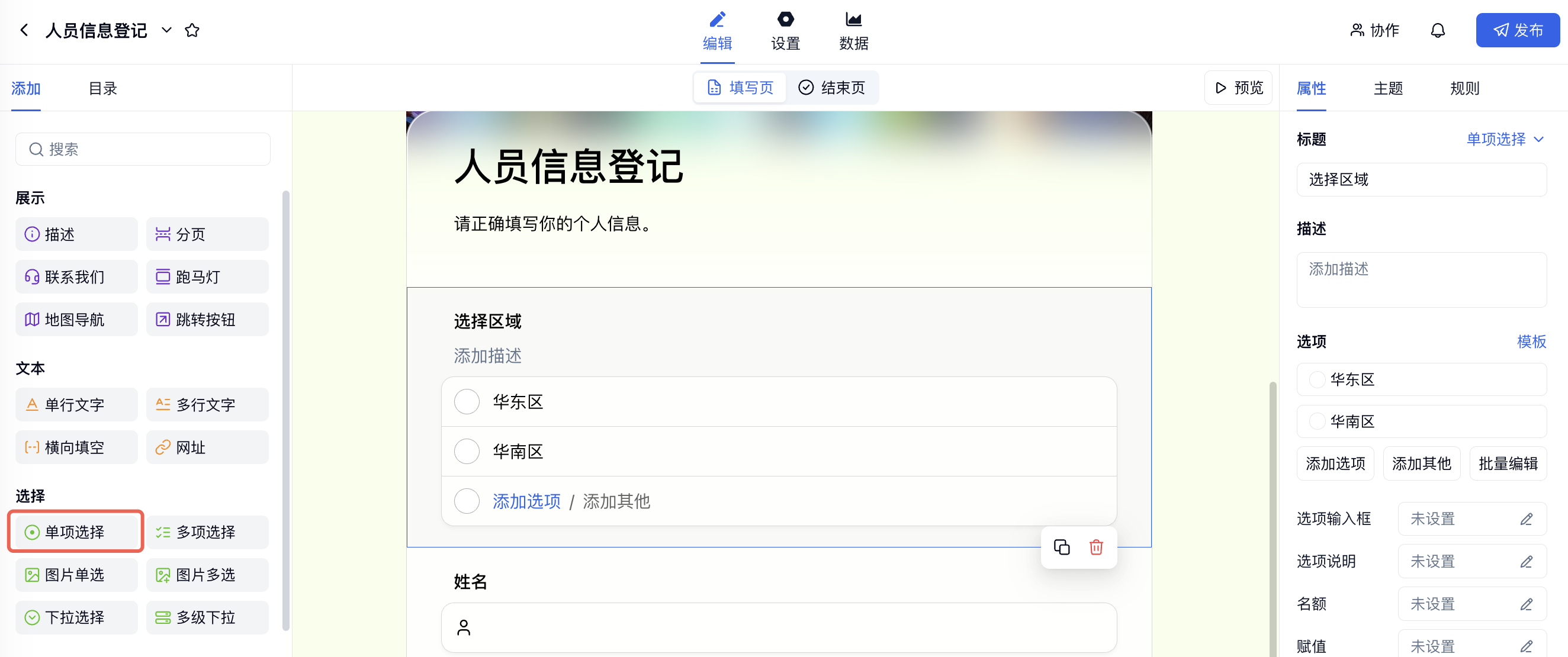Switch to the 数据 tab

click(x=853, y=31)
